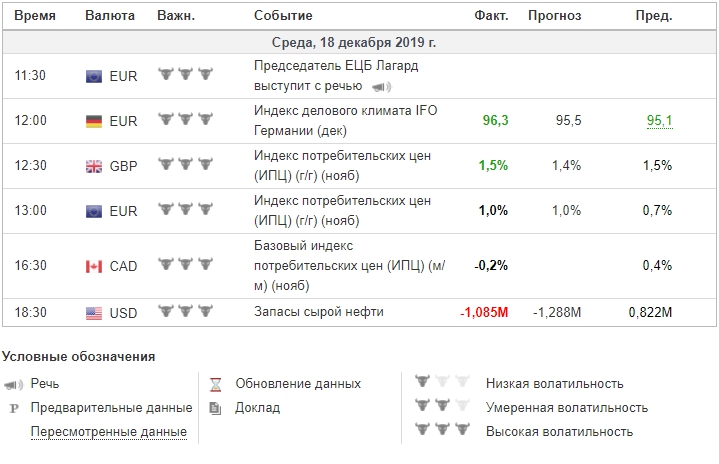The height and width of the screenshot is (464, 719).
Task: Sort by the Время column header
Action: (36, 16)
